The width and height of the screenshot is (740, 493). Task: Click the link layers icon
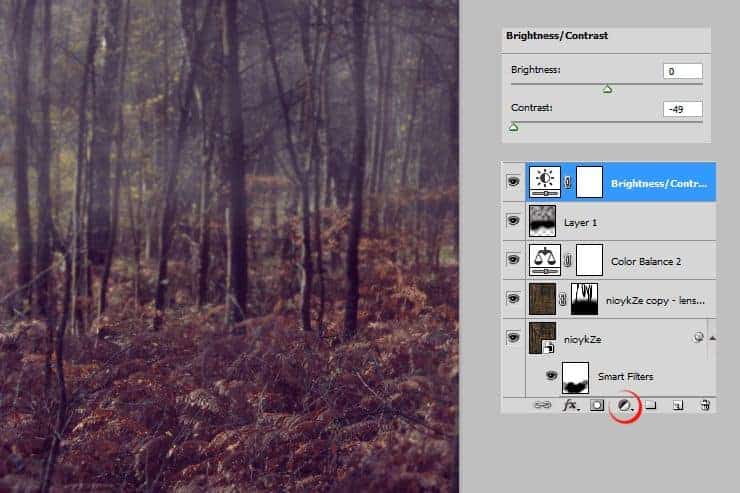pyautogui.click(x=544, y=405)
